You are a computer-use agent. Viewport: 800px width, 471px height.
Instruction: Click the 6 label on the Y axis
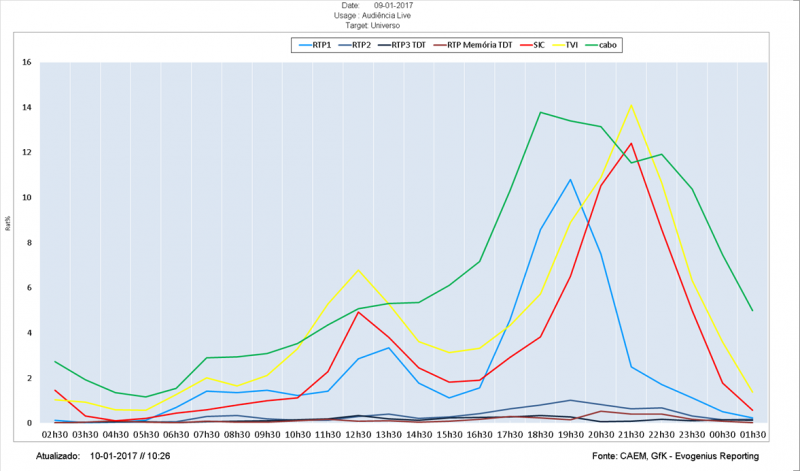pos(29,288)
